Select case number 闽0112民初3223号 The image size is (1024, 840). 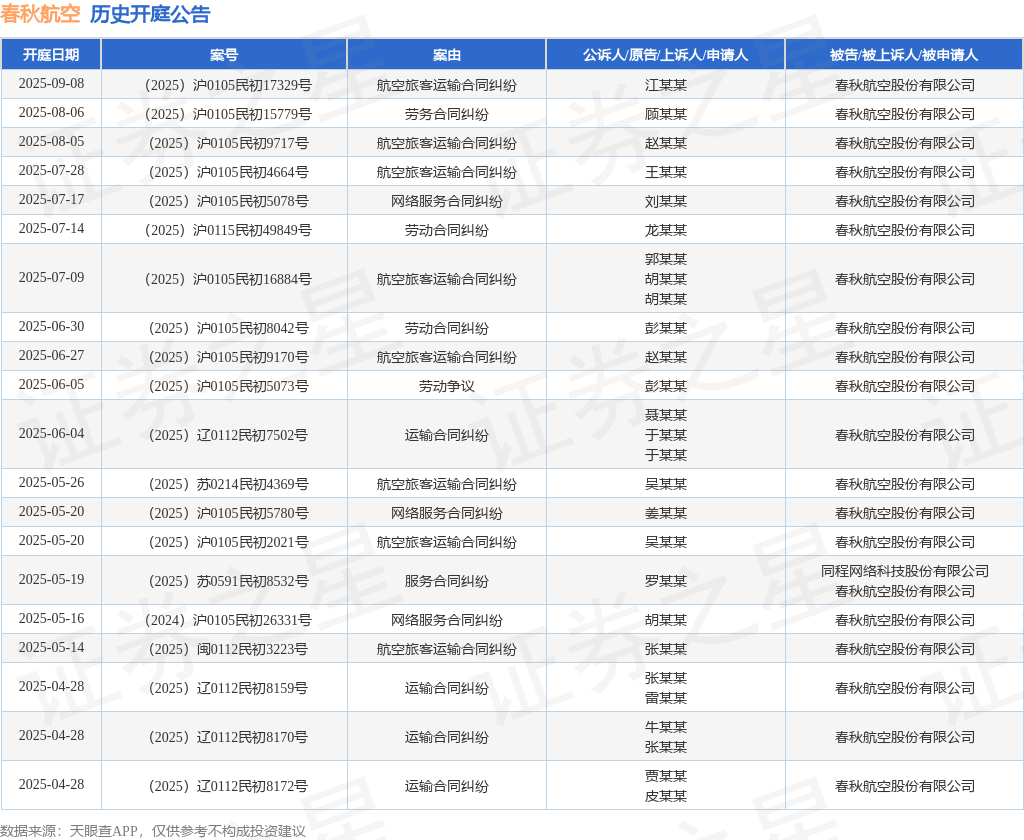[229, 649]
